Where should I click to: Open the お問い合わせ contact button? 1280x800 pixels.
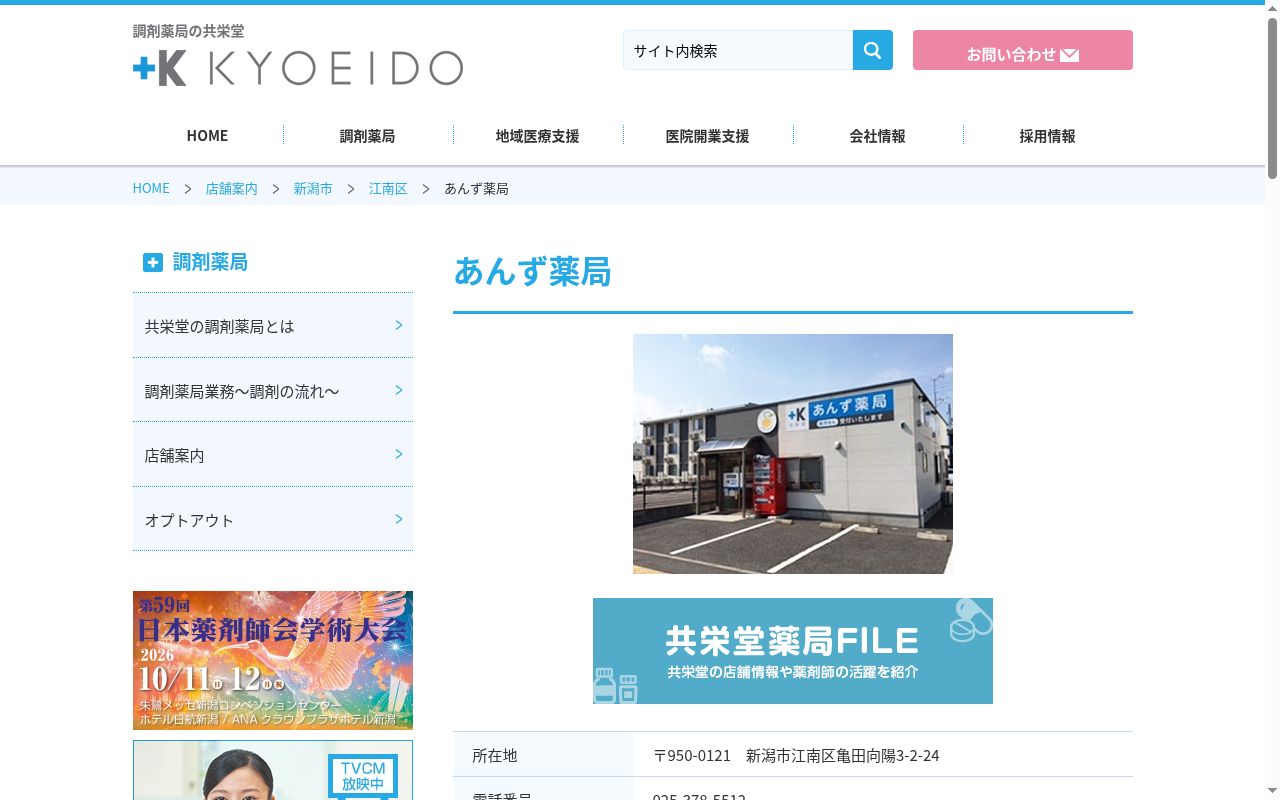tap(1023, 50)
